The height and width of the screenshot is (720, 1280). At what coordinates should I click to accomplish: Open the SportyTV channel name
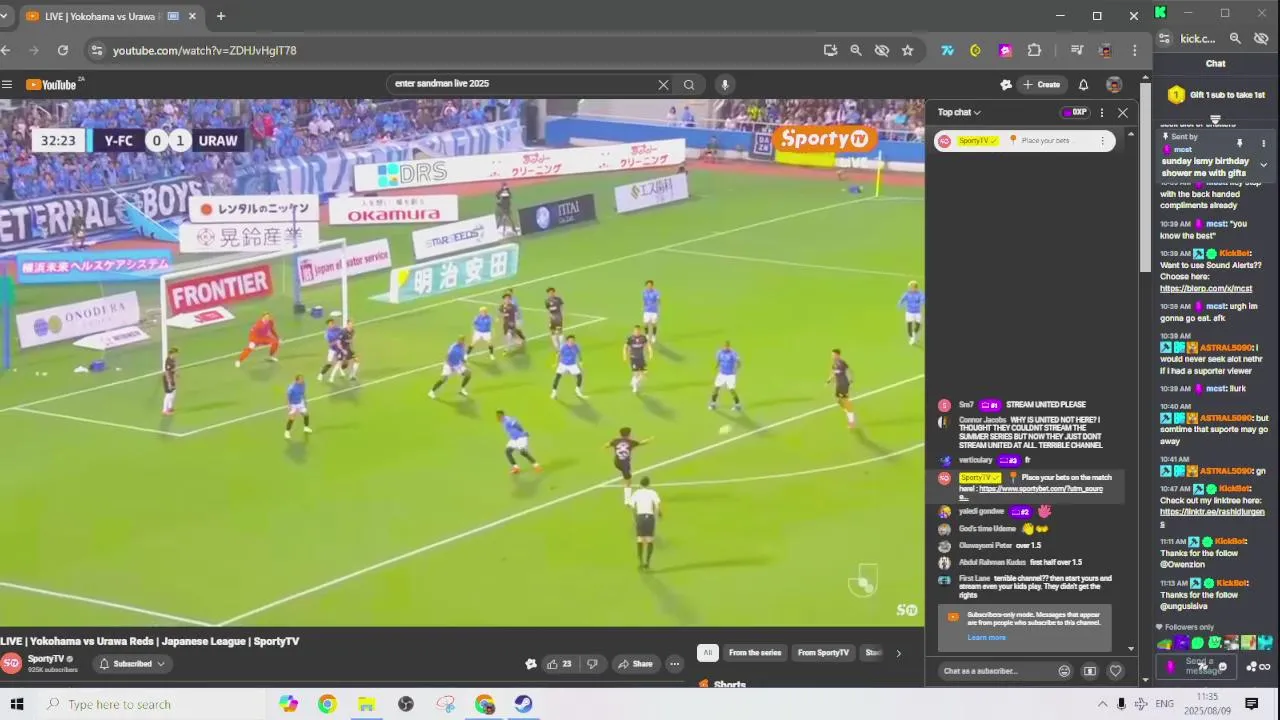point(46,659)
